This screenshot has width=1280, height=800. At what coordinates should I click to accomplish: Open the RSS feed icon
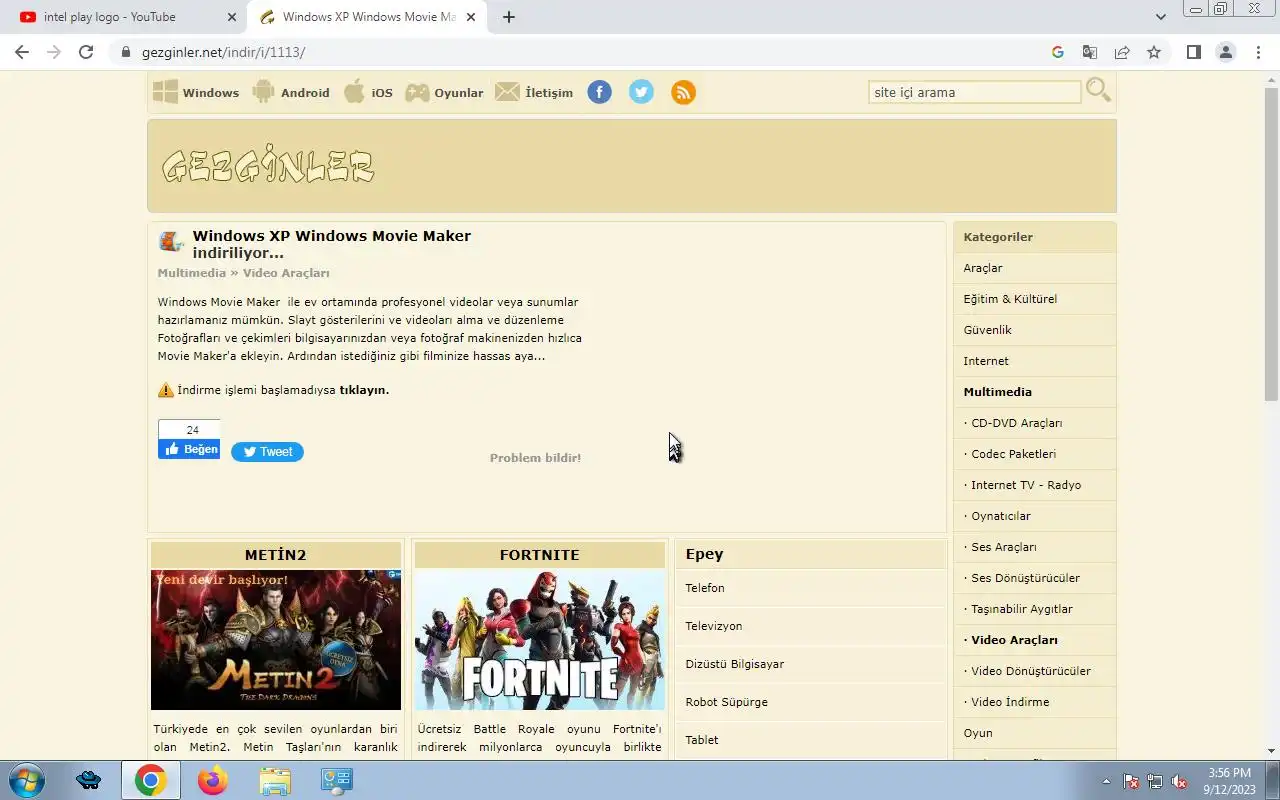[683, 92]
